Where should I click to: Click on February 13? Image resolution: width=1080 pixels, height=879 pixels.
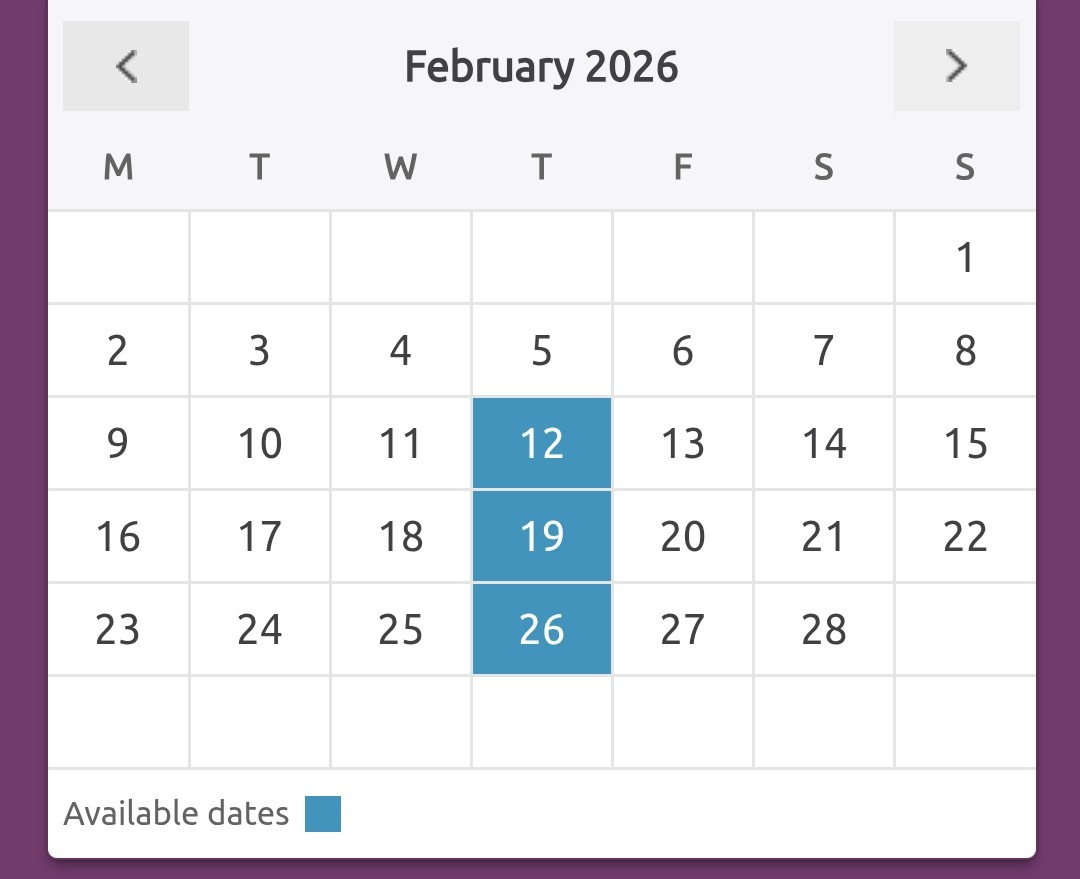coord(683,443)
